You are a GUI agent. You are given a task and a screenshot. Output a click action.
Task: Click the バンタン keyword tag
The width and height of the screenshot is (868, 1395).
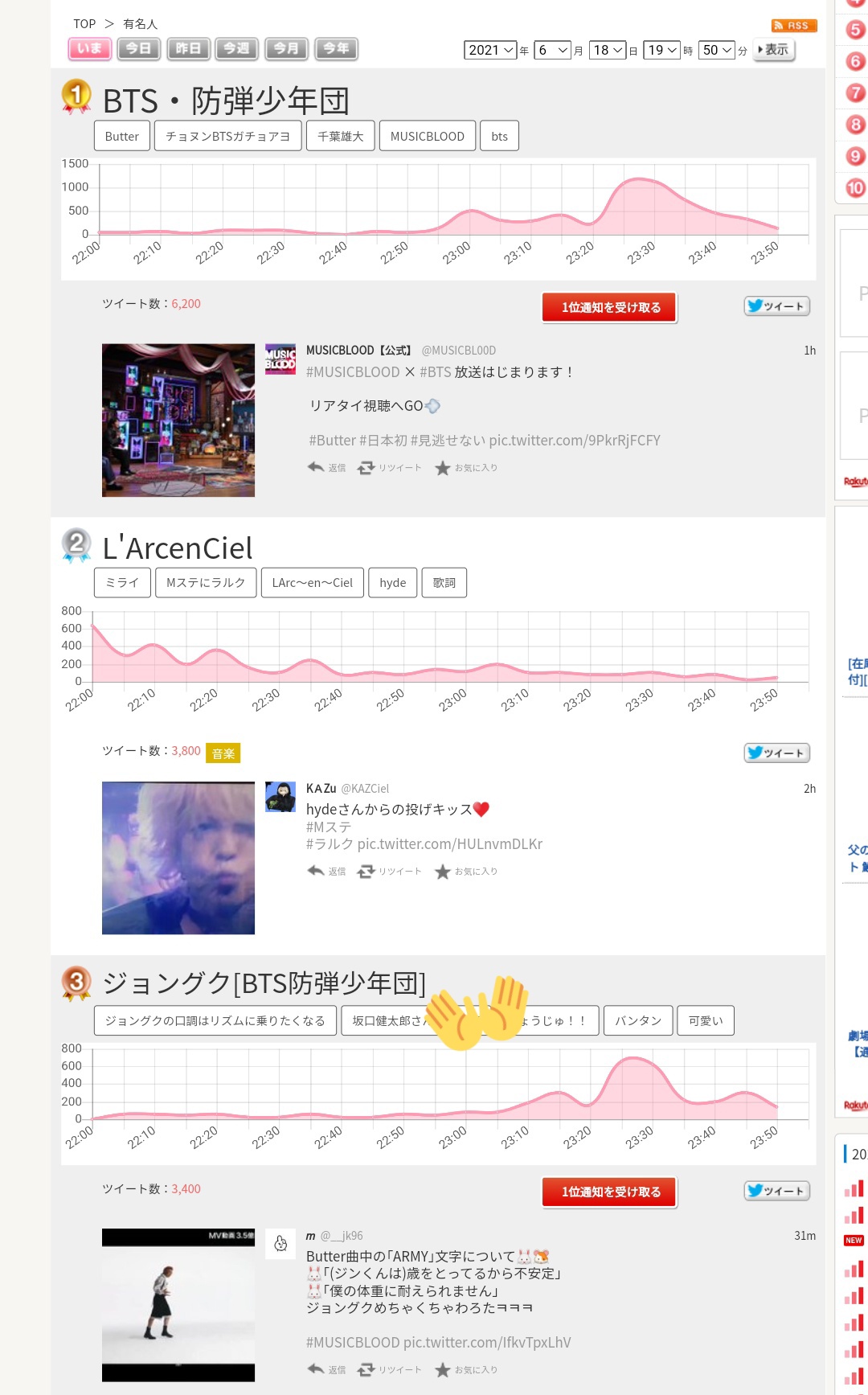point(638,1020)
